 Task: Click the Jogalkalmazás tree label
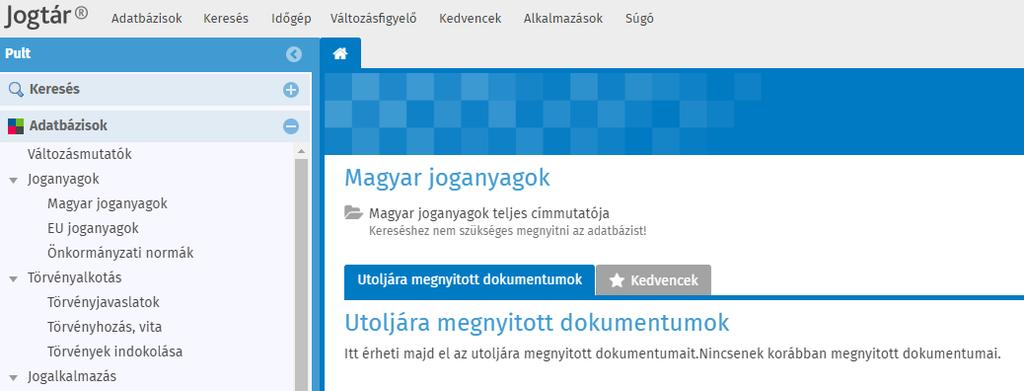[x=72, y=377]
